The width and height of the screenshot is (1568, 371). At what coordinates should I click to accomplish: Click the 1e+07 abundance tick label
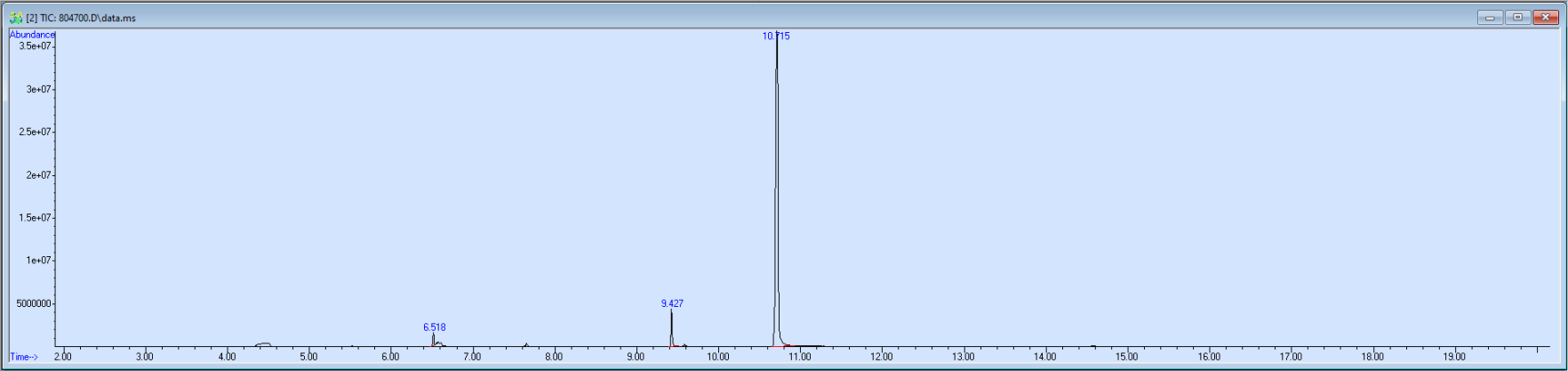pos(39,261)
